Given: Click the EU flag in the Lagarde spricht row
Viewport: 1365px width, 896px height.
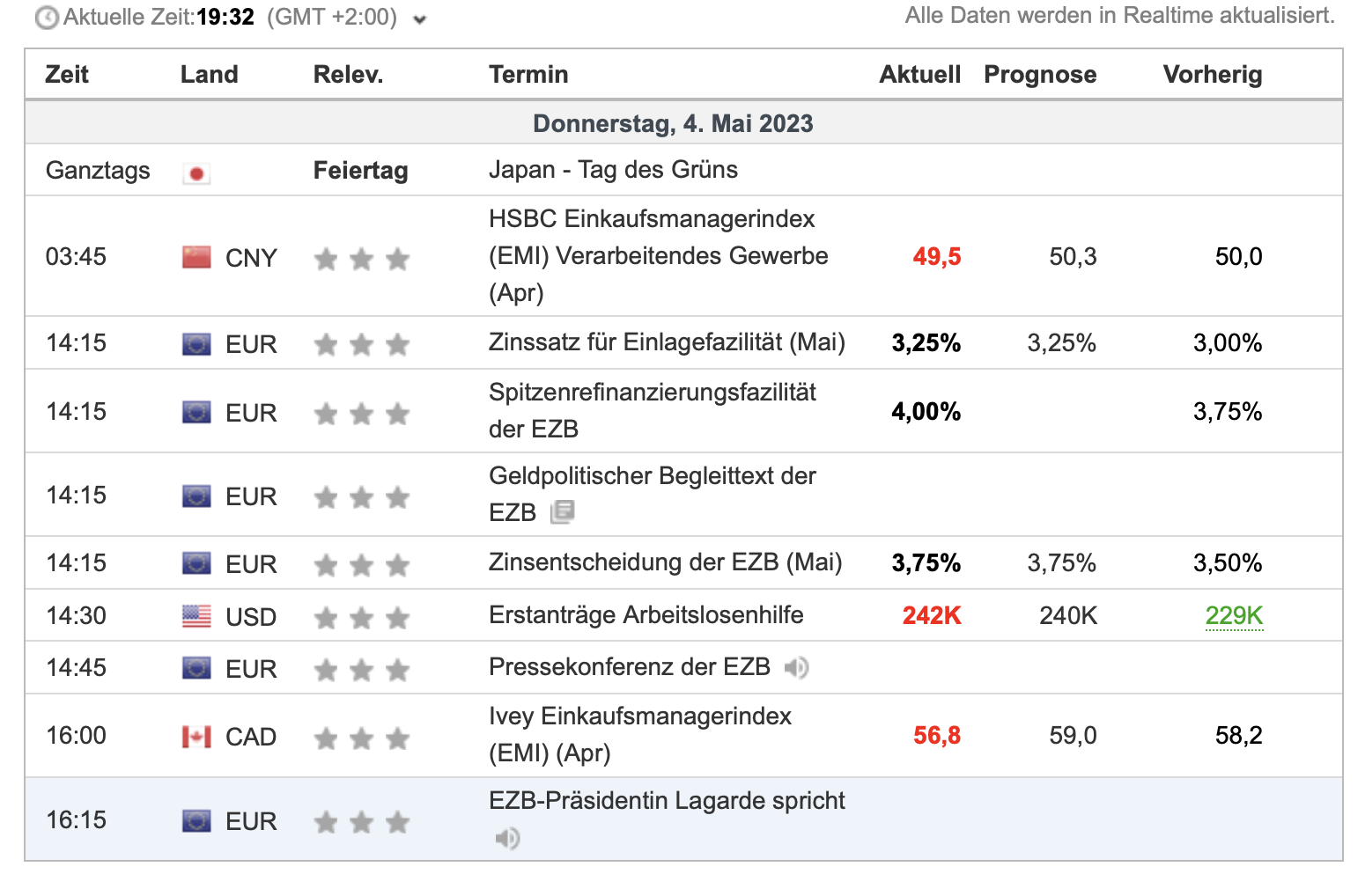Looking at the screenshot, I should 196,819.
